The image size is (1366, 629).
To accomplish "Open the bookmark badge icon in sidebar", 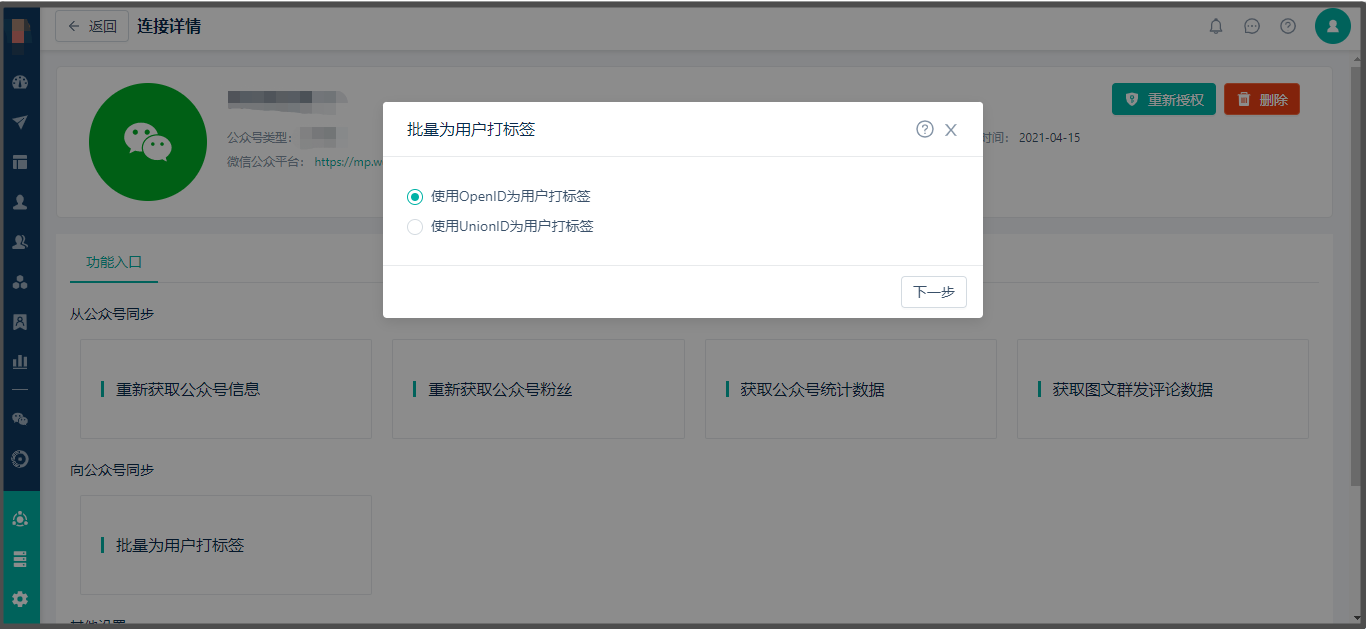I will click(20, 322).
